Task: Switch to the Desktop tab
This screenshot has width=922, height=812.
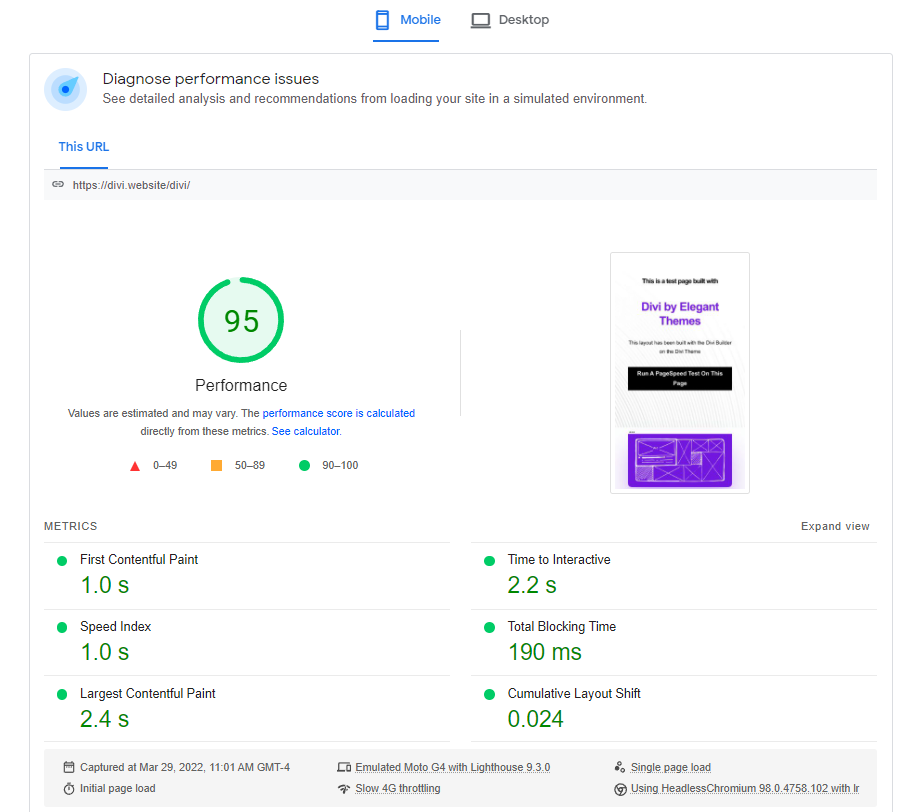Action: (x=510, y=20)
